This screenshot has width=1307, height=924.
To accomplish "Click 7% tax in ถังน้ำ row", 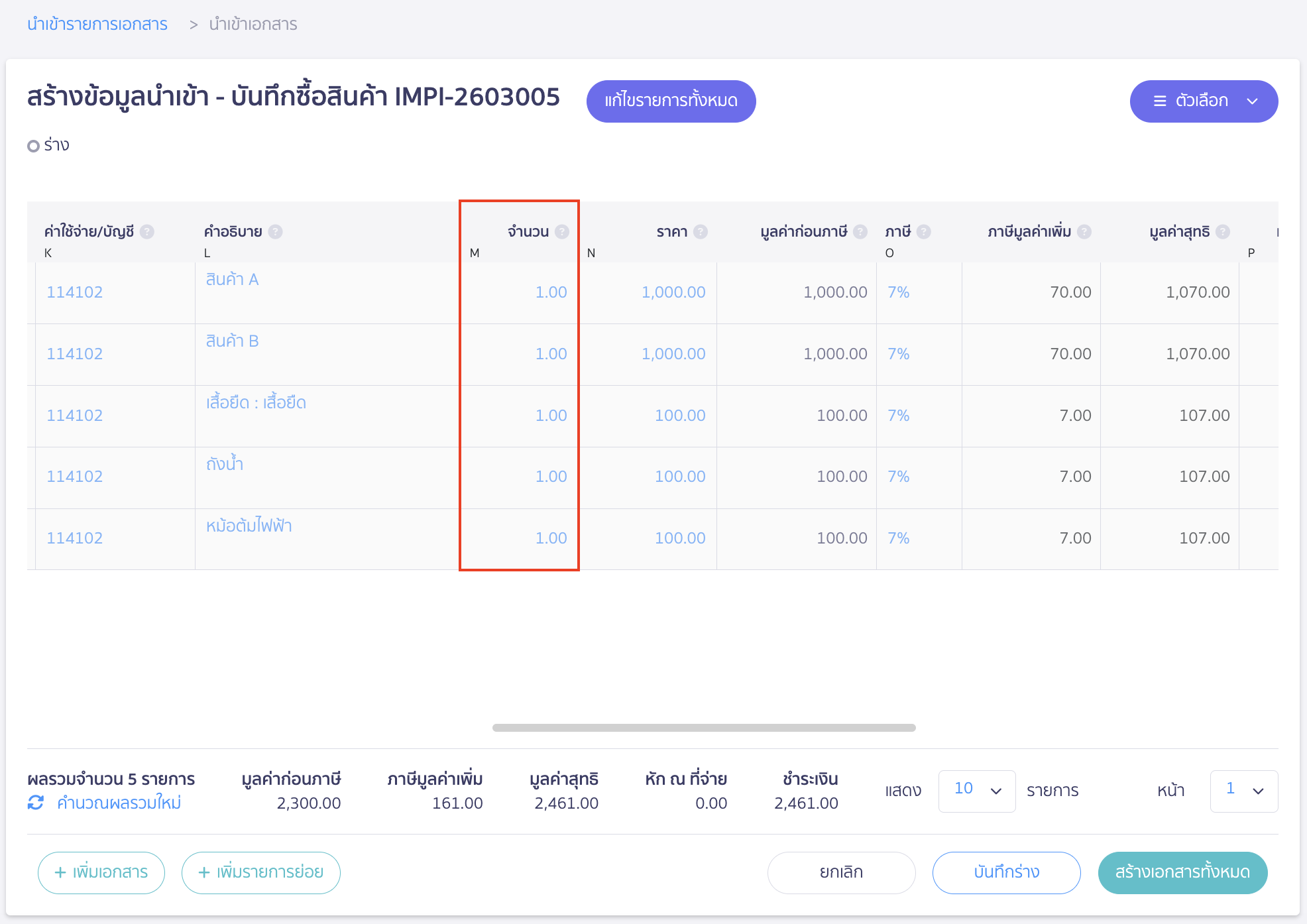I will [899, 477].
